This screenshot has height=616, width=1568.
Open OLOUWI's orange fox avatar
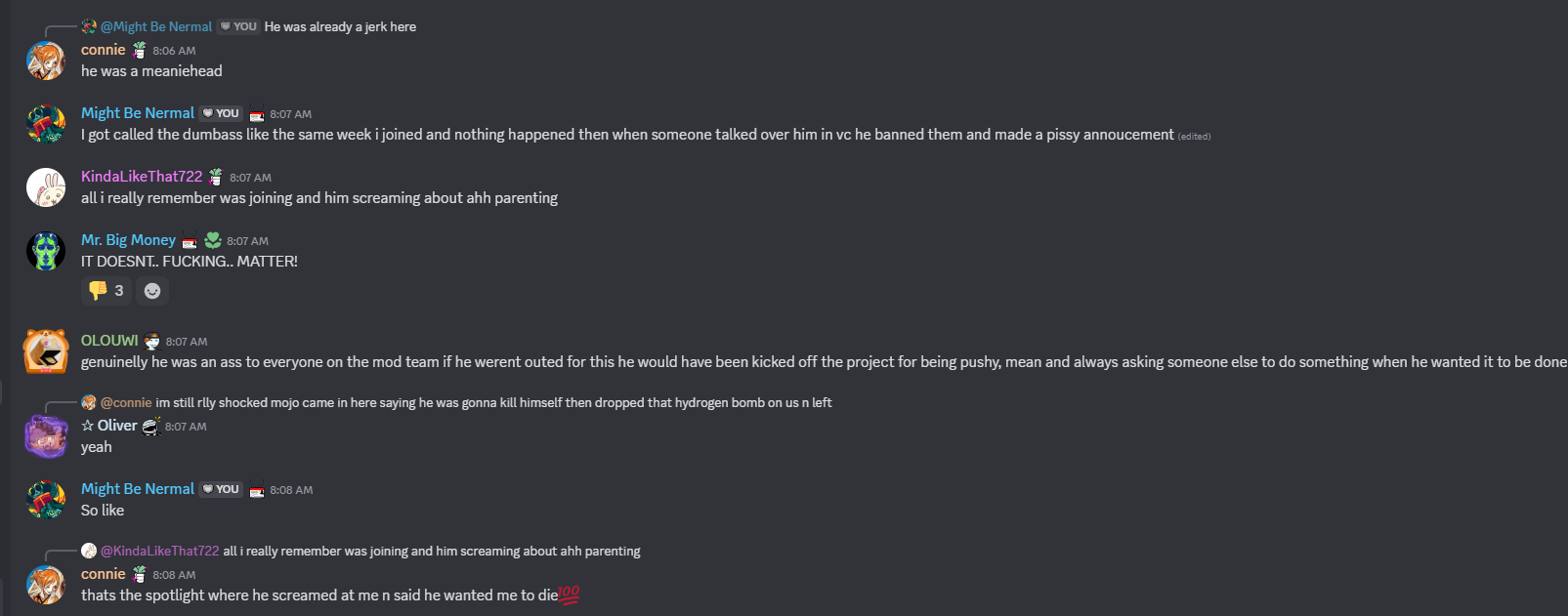tap(46, 351)
